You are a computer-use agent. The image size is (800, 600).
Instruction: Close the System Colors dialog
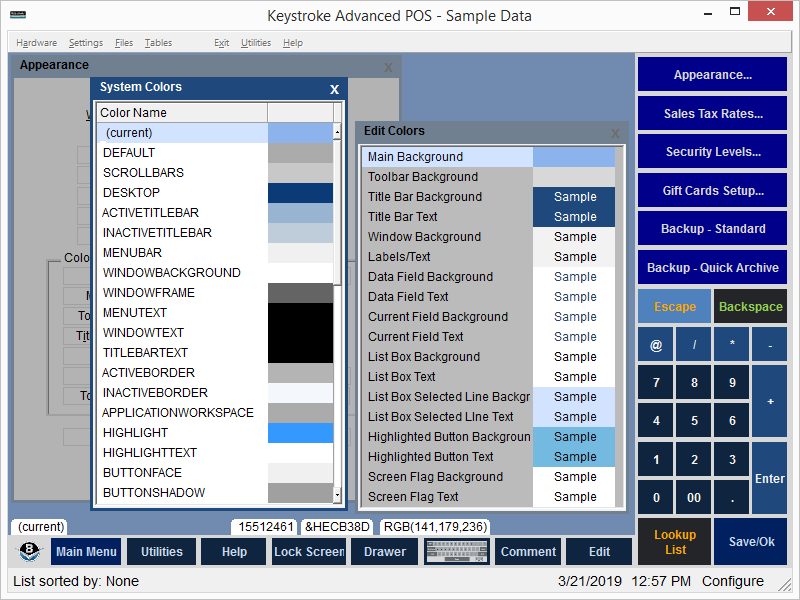[334, 89]
